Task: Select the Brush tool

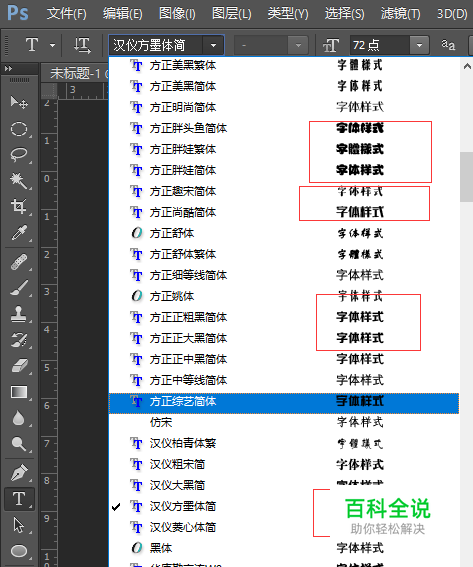Action: (x=19, y=289)
